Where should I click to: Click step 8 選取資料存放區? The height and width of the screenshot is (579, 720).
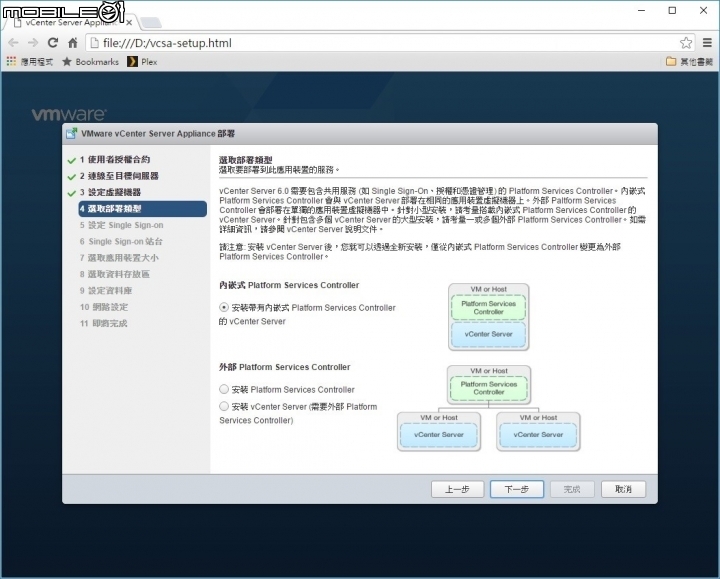(x=115, y=274)
